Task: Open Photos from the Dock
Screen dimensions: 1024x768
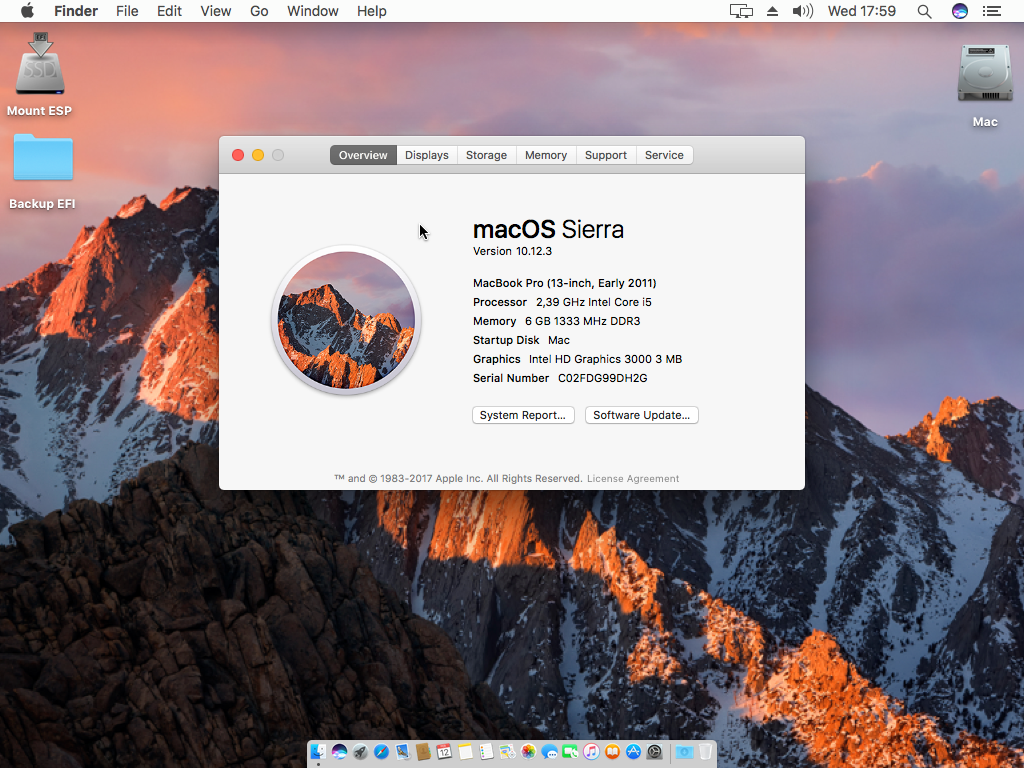Action: 528,752
